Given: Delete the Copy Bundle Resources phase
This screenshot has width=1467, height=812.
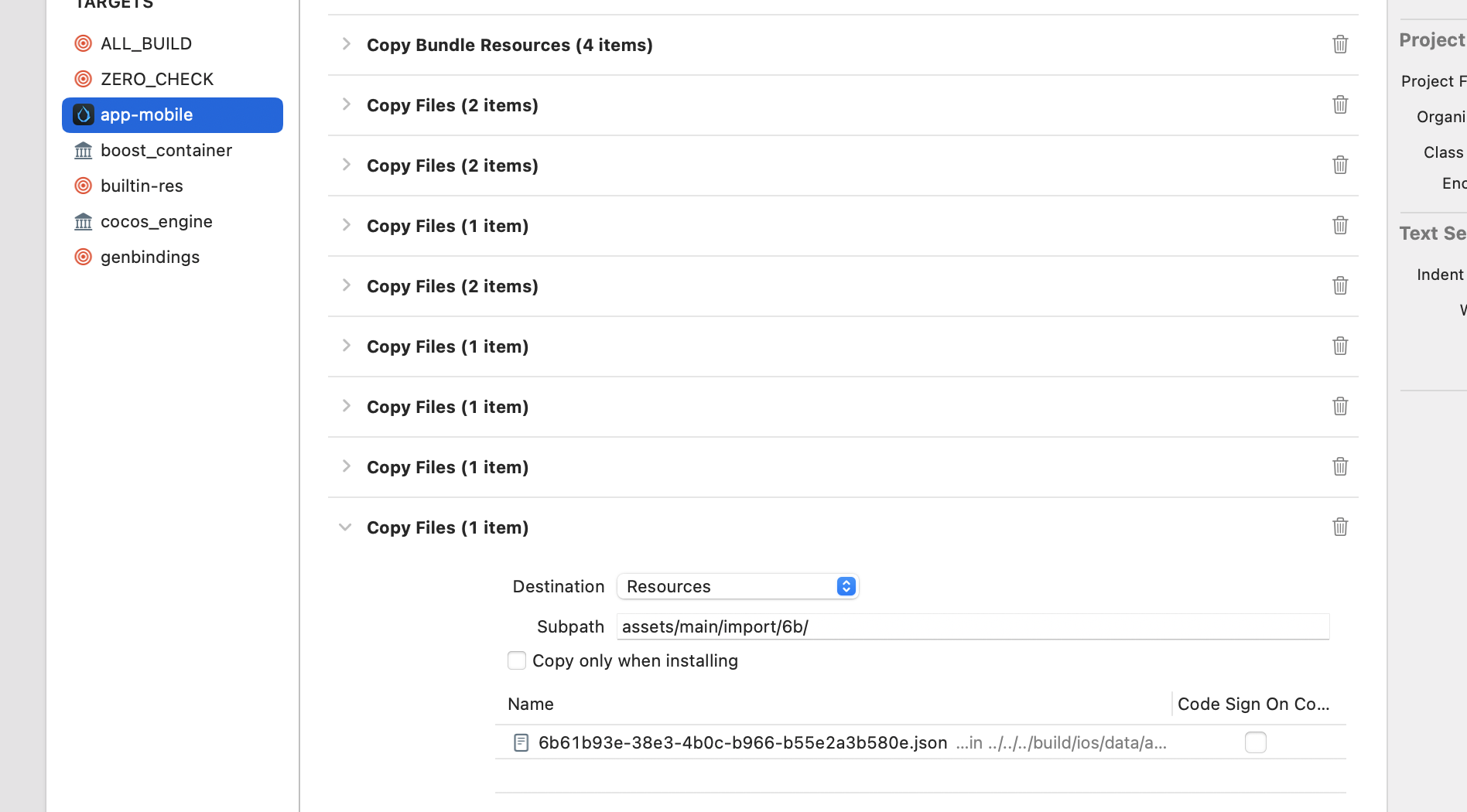Looking at the screenshot, I should [x=1340, y=44].
